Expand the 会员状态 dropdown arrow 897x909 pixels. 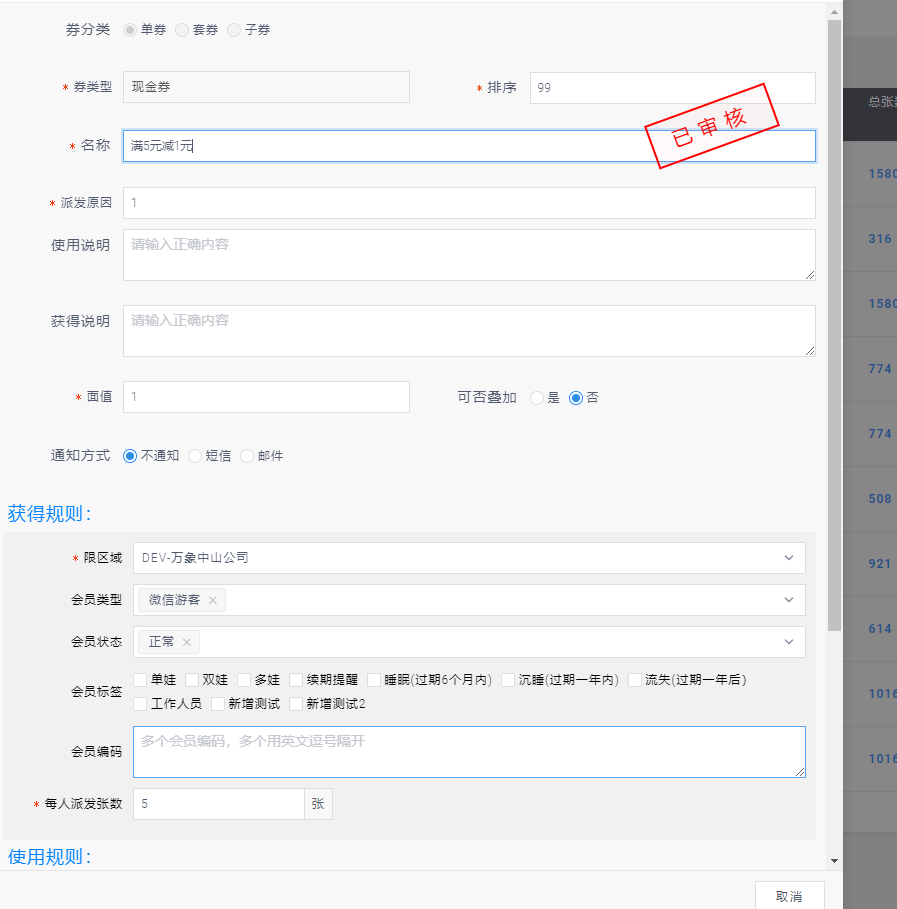click(789, 642)
